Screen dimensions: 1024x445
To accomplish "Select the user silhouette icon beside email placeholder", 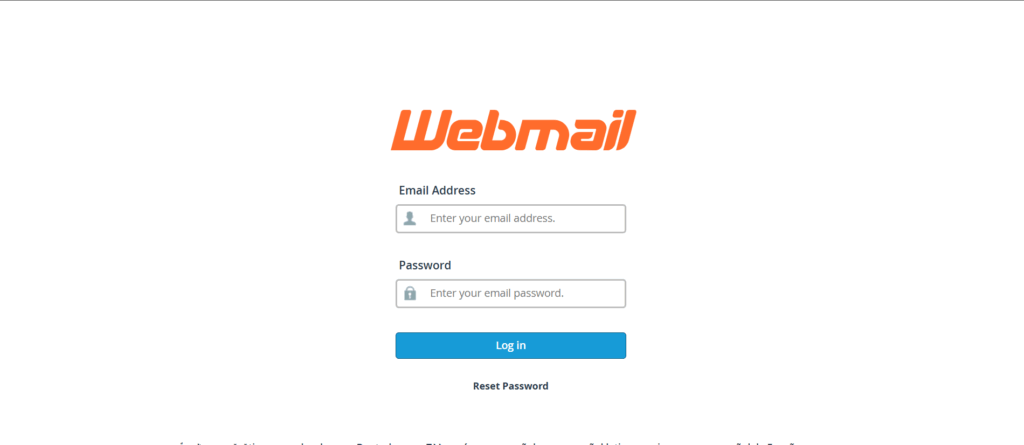I will click(x=409, y=218).
